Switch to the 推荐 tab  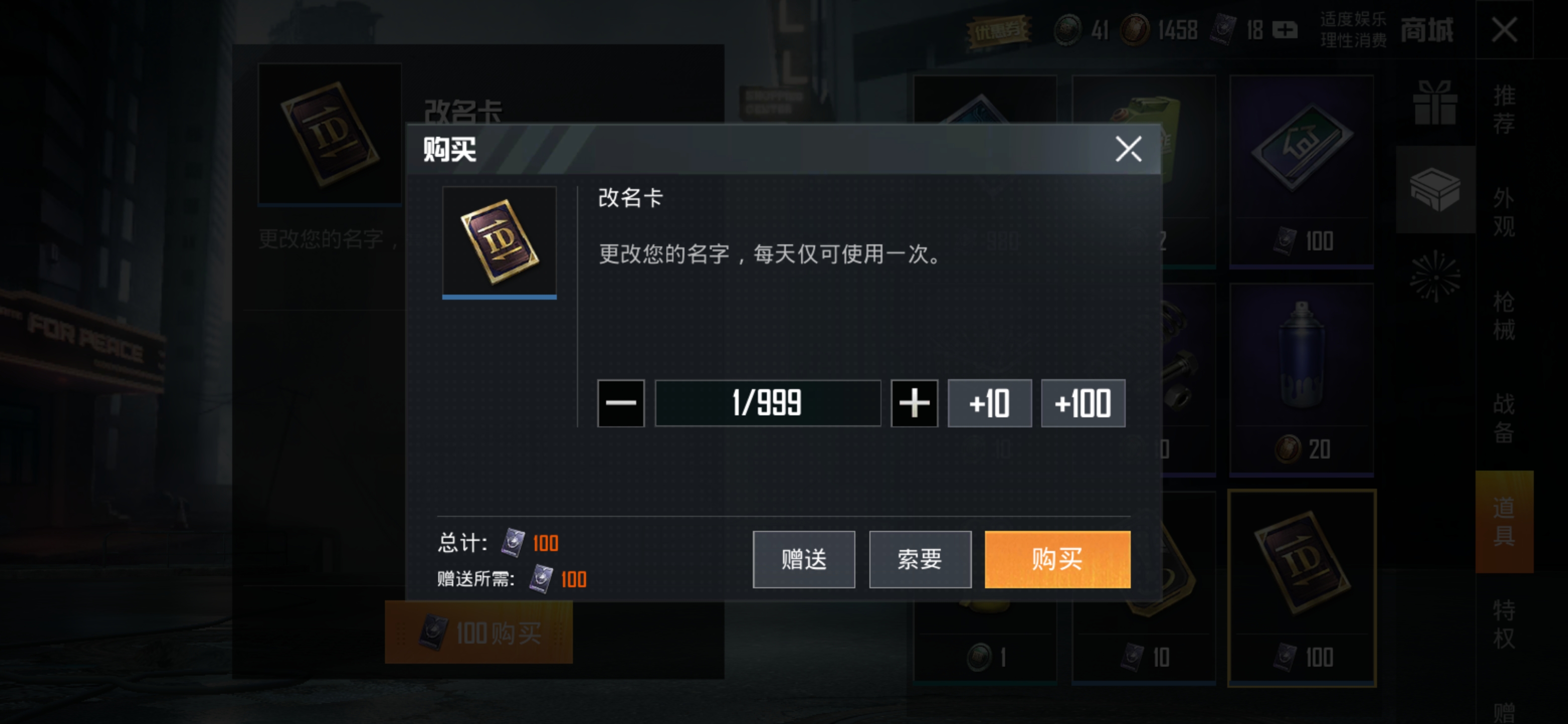point(1504,110)
